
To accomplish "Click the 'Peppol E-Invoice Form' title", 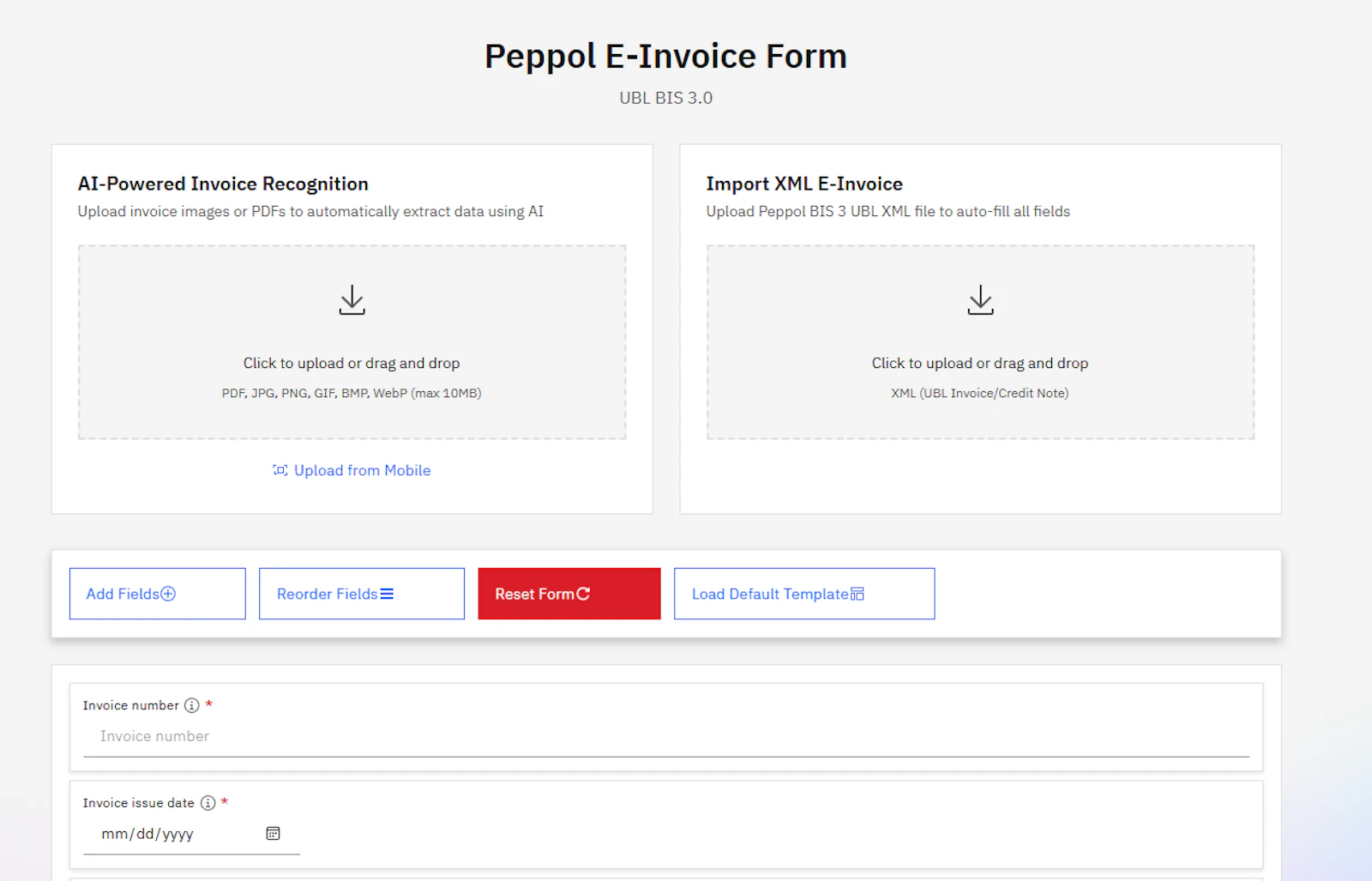I will tap(666, 56).
